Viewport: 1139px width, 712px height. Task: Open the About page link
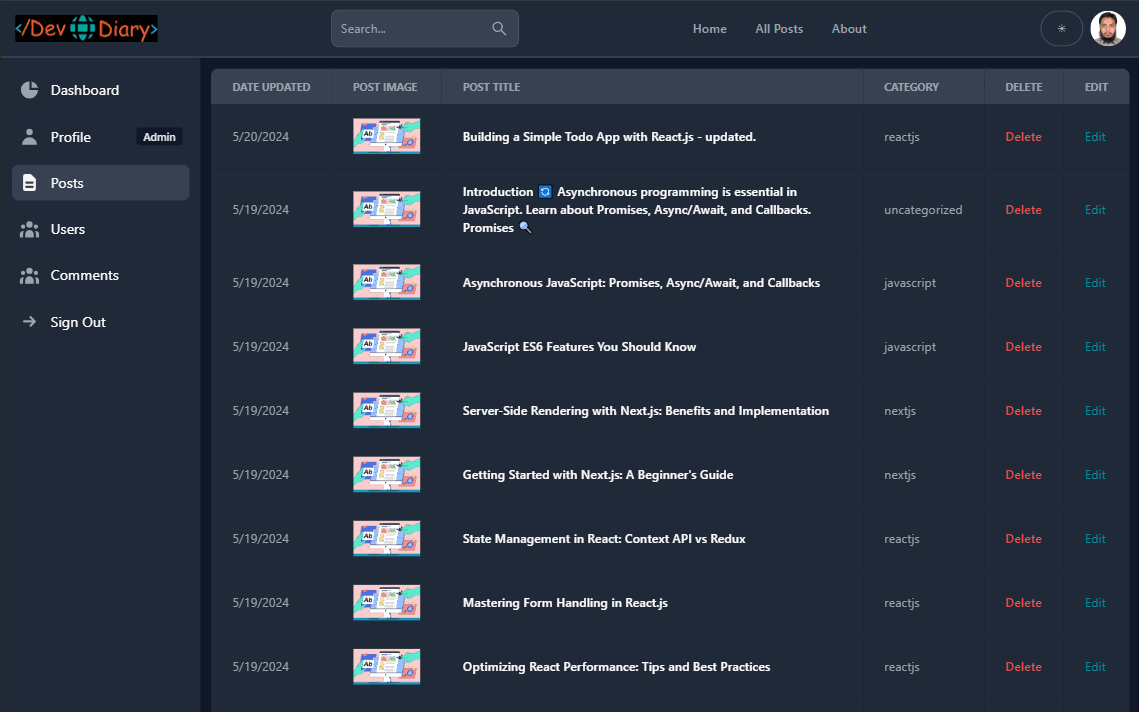(849, 29)
